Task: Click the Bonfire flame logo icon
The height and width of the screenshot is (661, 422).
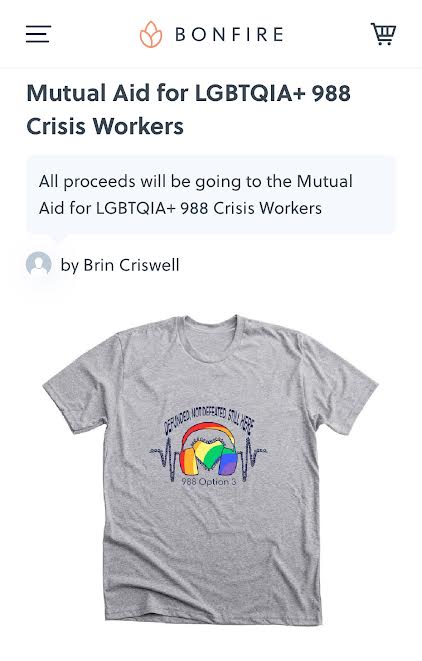Action: point(151,34)
